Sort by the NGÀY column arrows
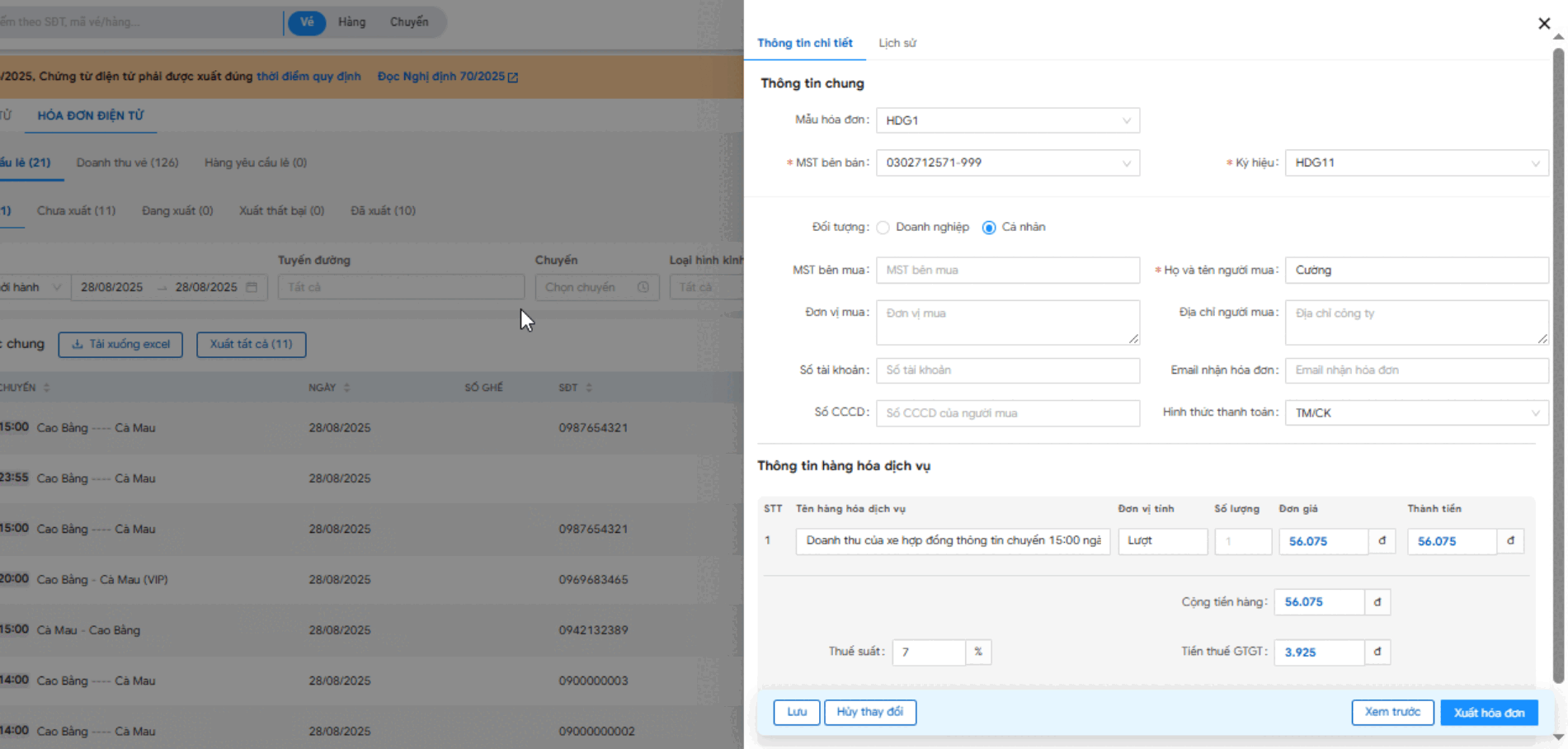This screenshot has height=749, width=1568. (346, 388)
